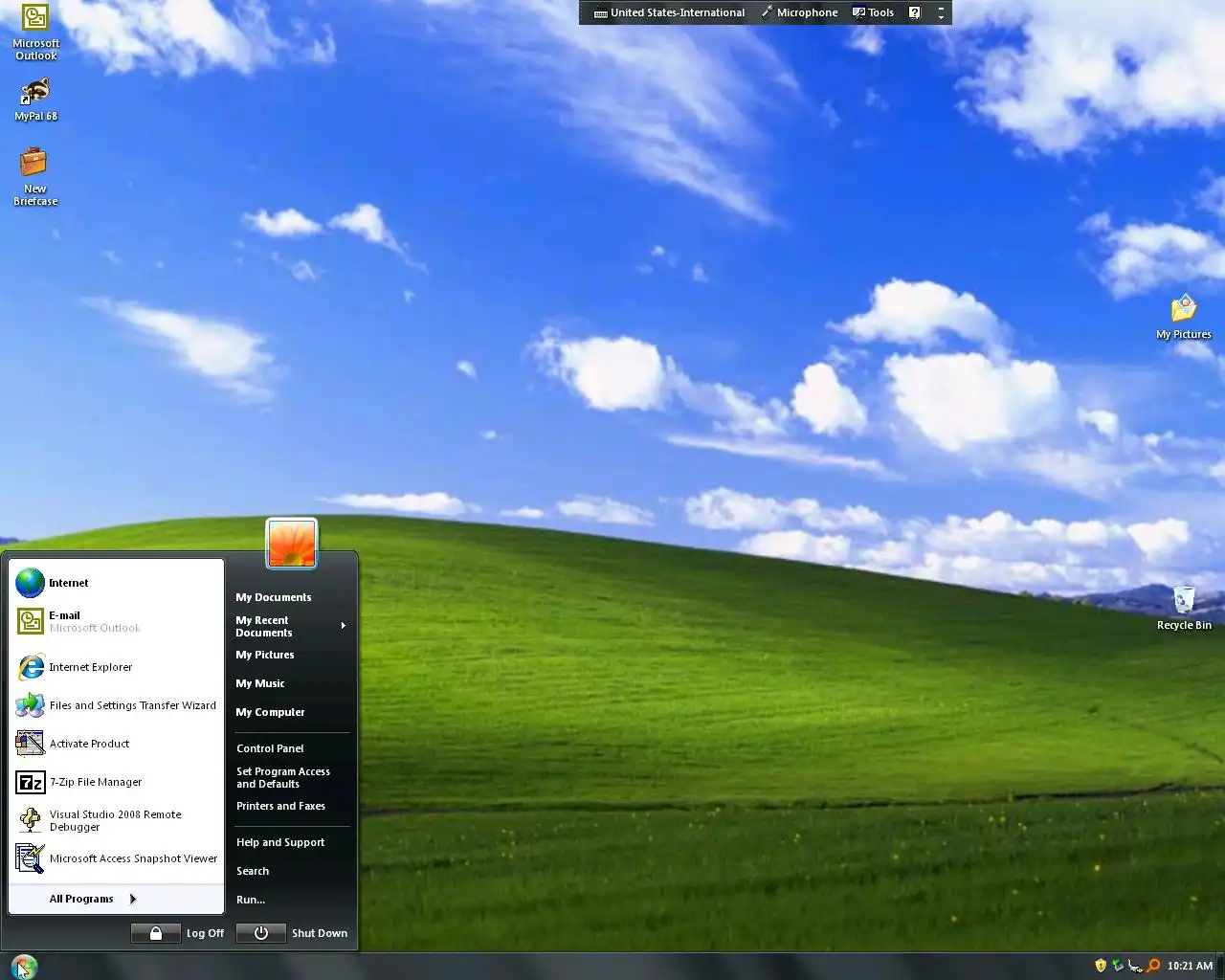Click the network connection tray icon
1225x980 pixels.
pos(1135,966)
